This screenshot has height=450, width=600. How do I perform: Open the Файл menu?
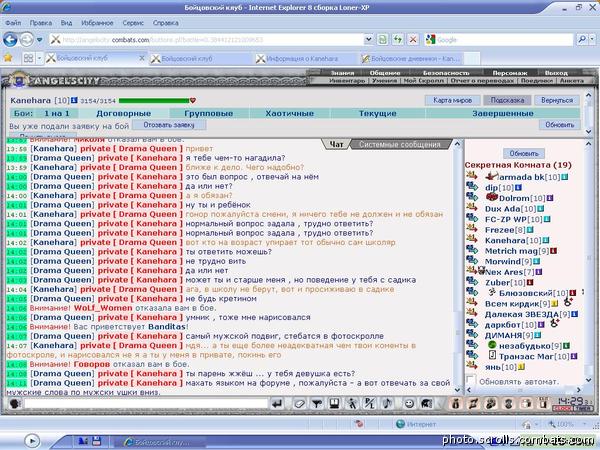pyautogui.click(x=13, y=23)
